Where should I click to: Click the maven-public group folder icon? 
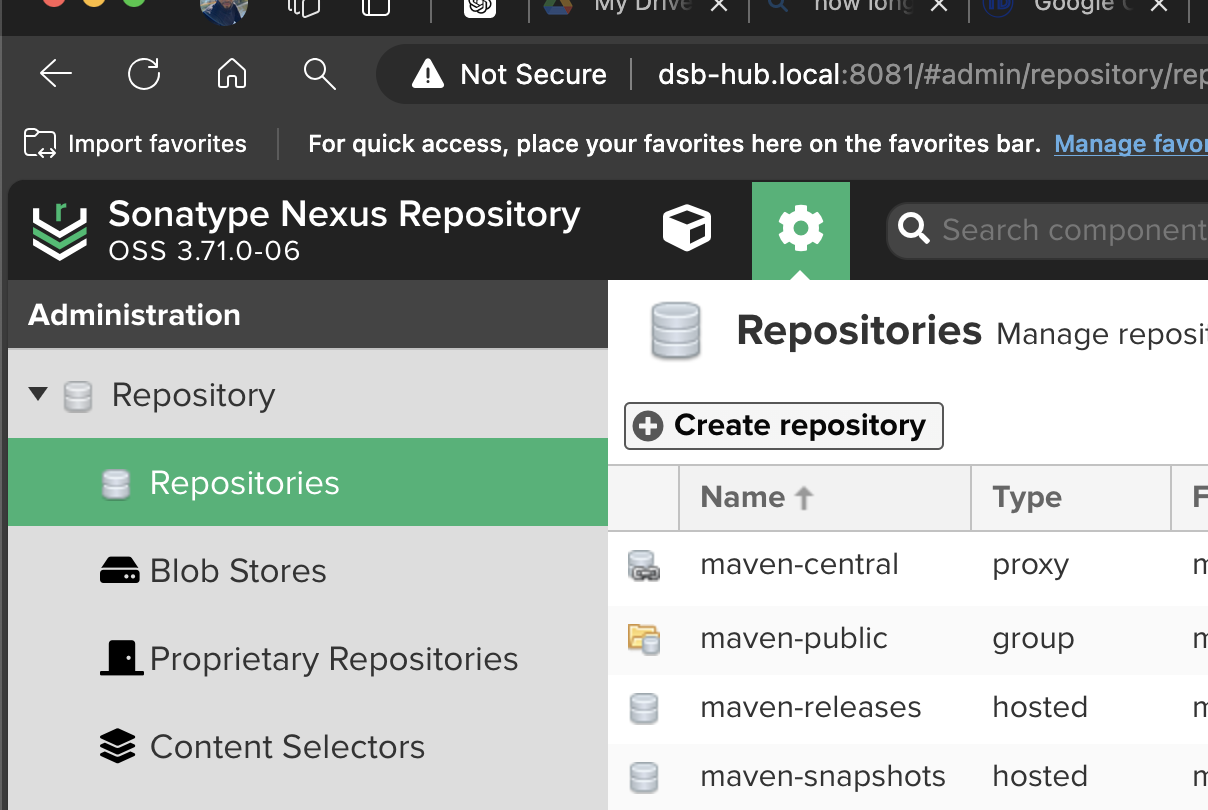pos(643,639)
